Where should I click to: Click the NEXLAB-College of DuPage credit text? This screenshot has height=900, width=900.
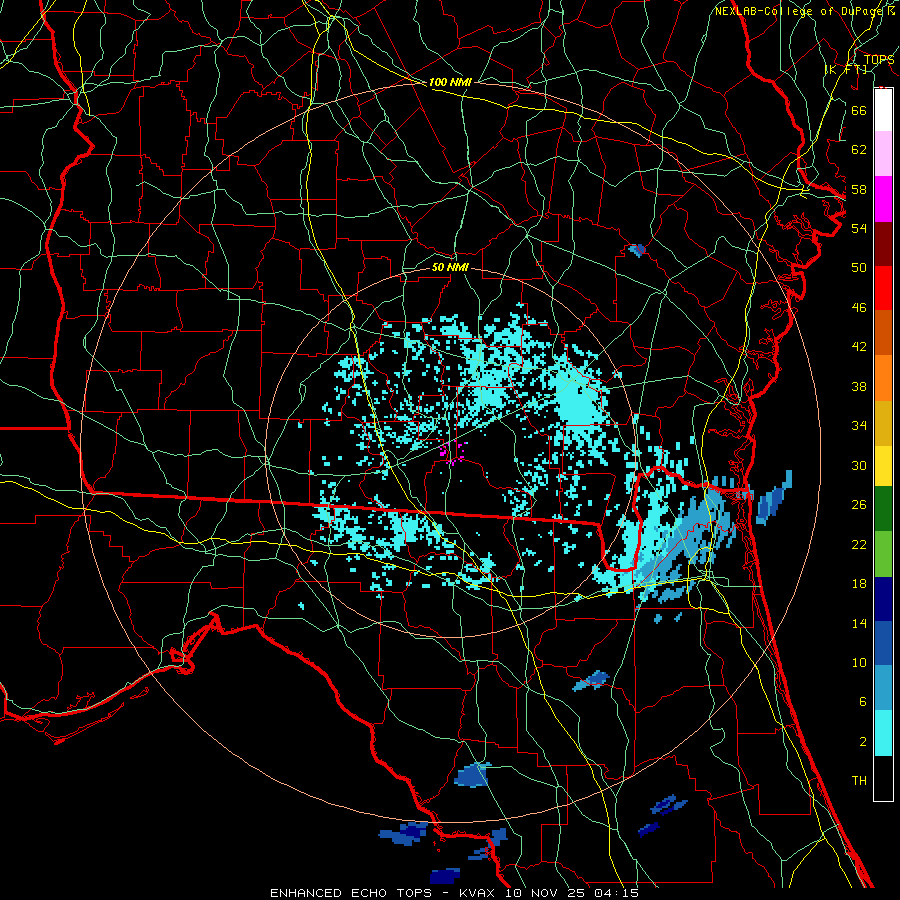801,11
